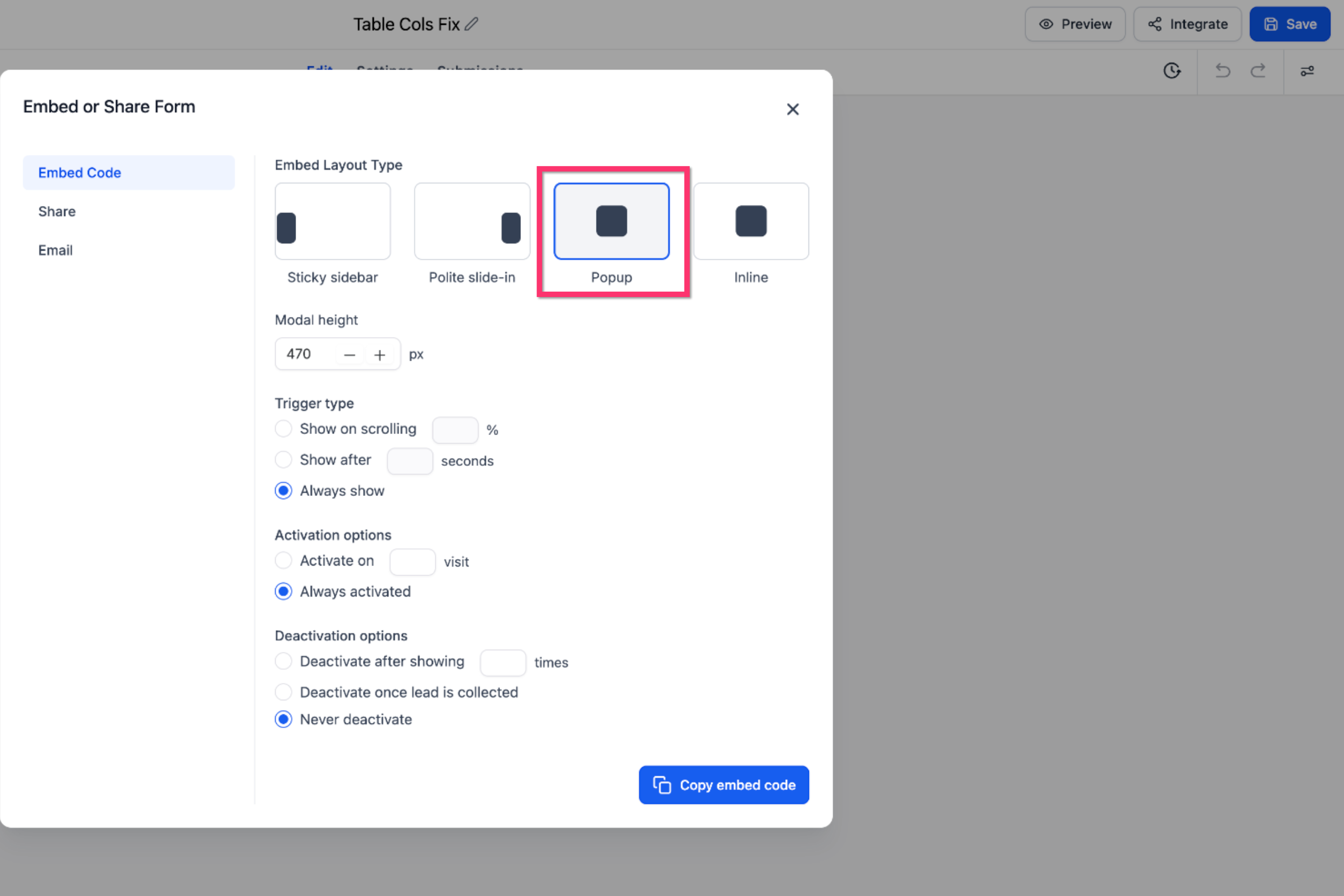Image resolution: width=1344 pixels, height=896 pixels.
Task: Decrease modal height with minus stepper
Action: coord(350,355)
